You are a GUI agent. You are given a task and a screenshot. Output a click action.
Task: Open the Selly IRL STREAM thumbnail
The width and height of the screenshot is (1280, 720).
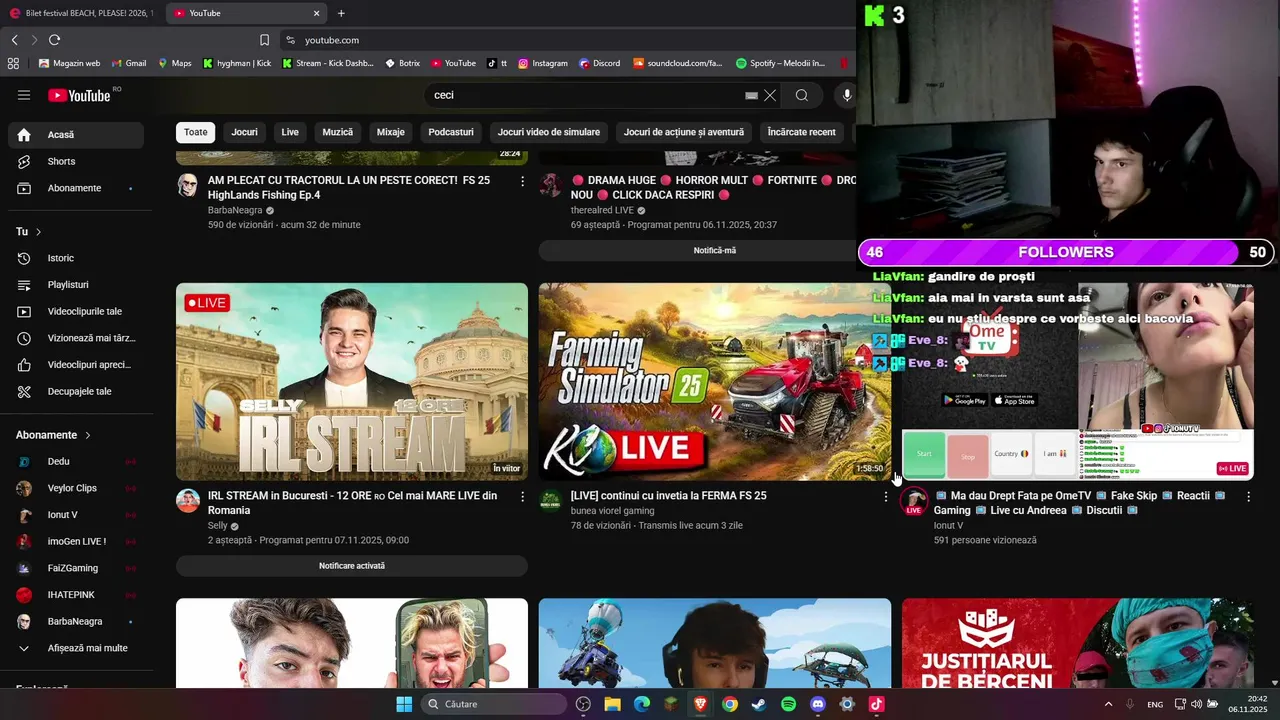(352, 381)
